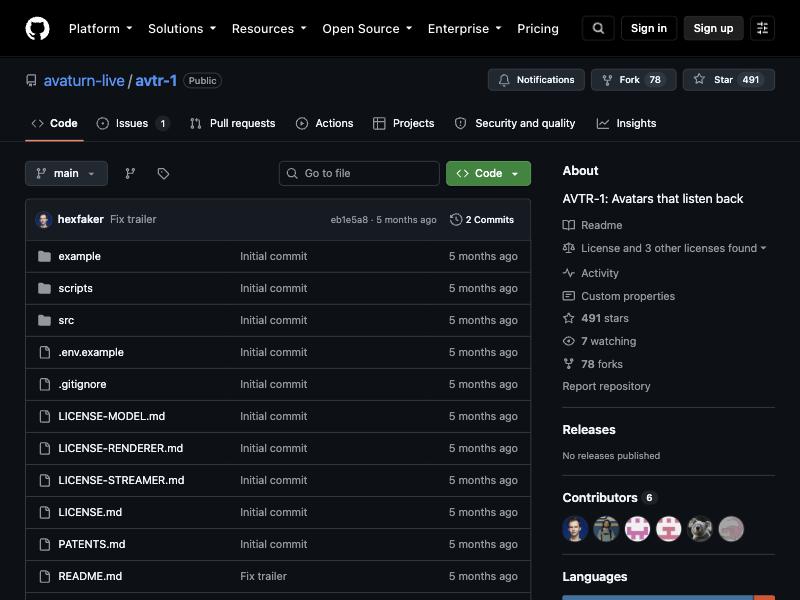Click the Sign in button
This screenshot has width=800, height=600.
648,28
